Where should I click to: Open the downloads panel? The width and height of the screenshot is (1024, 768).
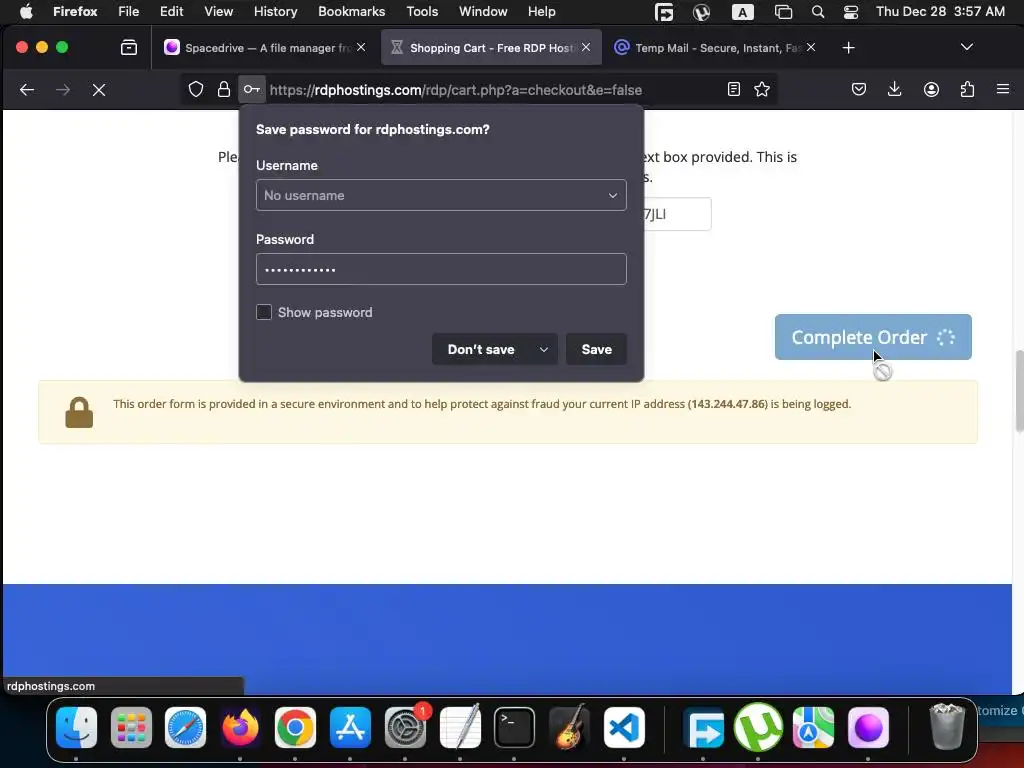tap(895, 89)
